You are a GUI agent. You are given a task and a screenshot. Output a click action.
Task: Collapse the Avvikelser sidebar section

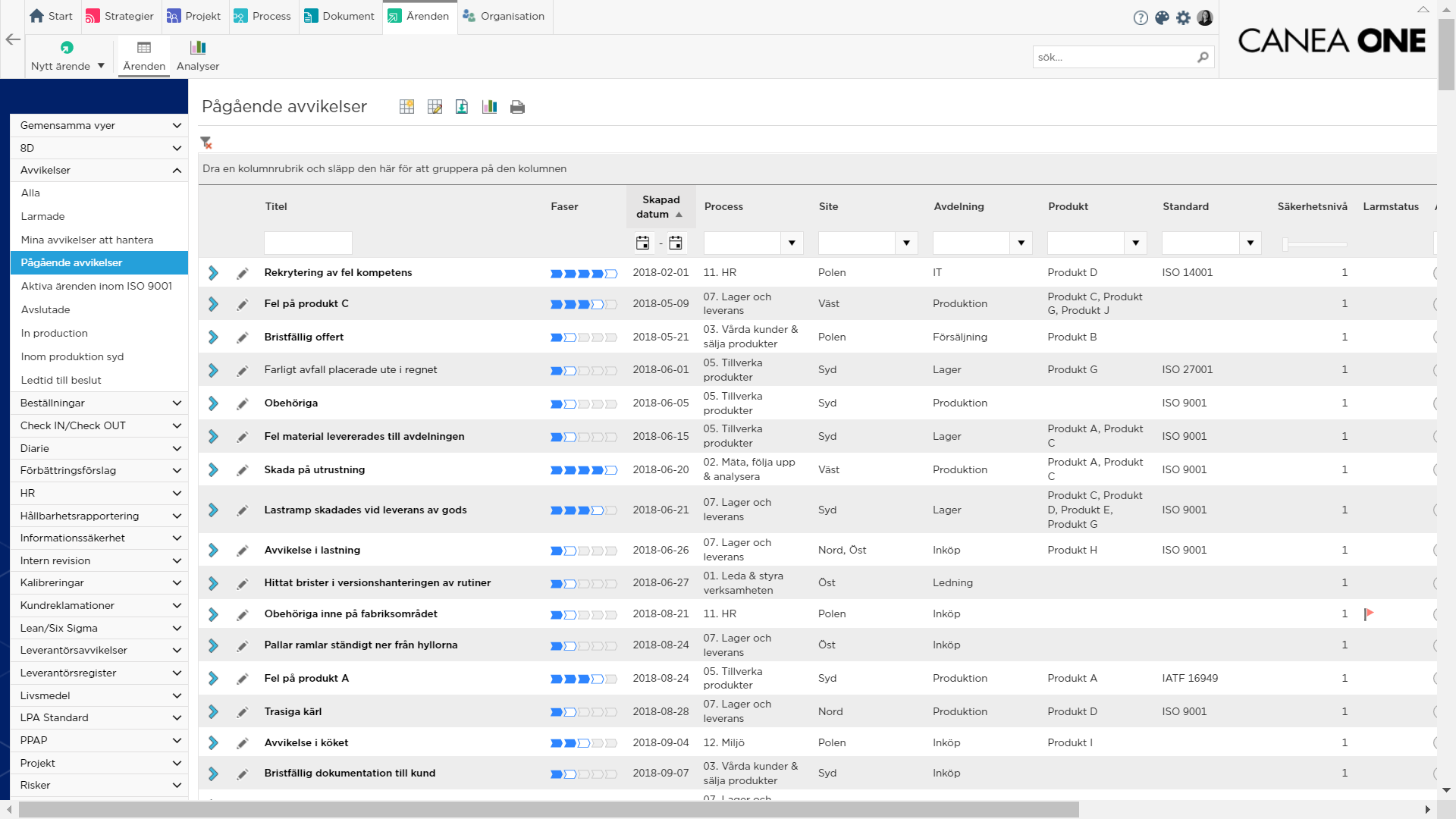coord(177,171)
